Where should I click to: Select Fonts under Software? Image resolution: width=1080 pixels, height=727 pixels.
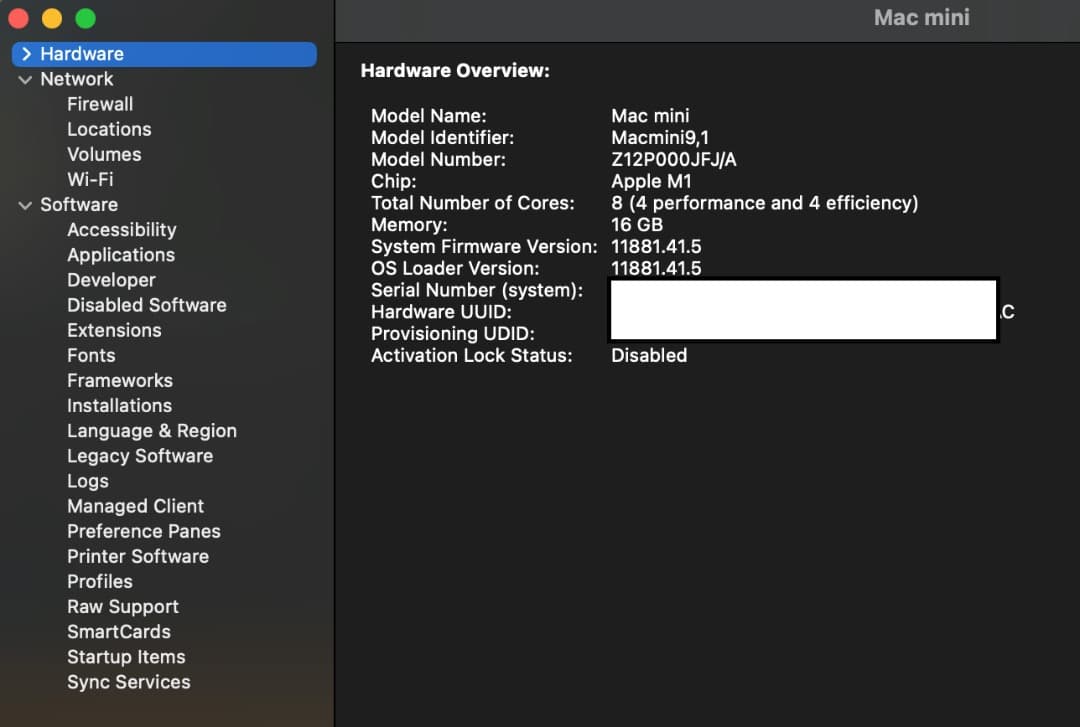coord(90,355)
